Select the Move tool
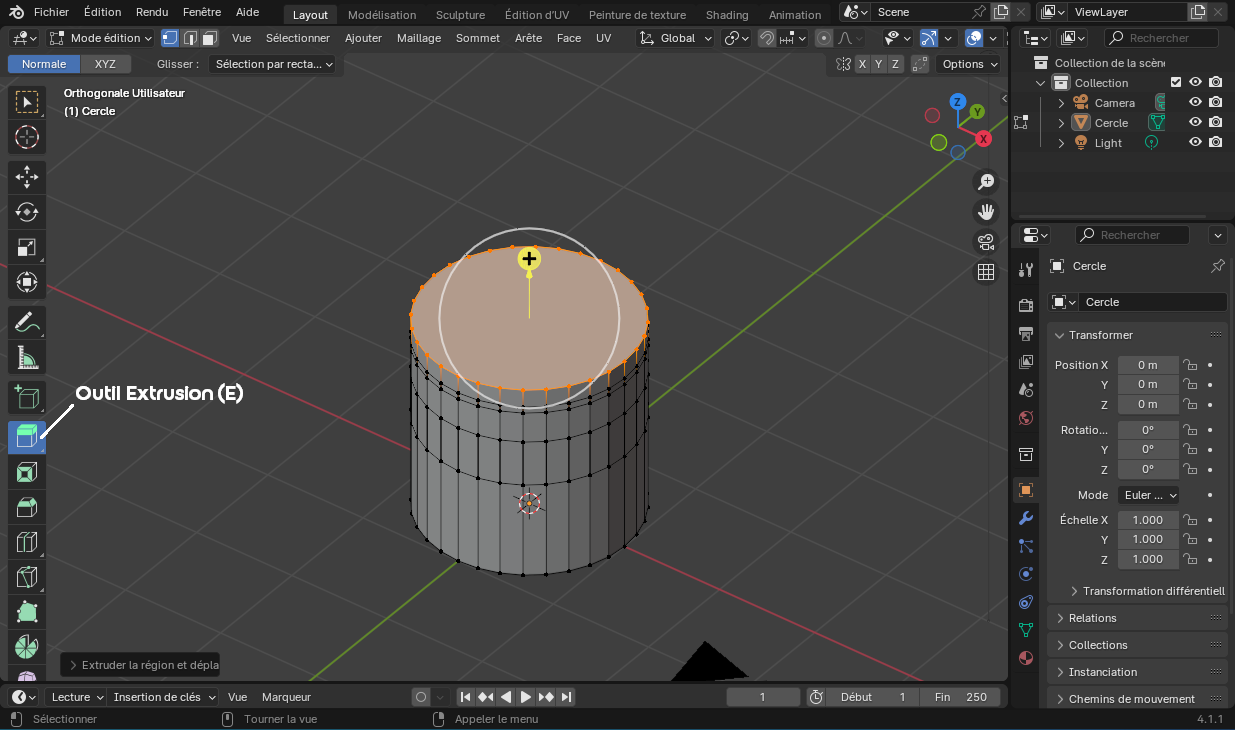 27,178
